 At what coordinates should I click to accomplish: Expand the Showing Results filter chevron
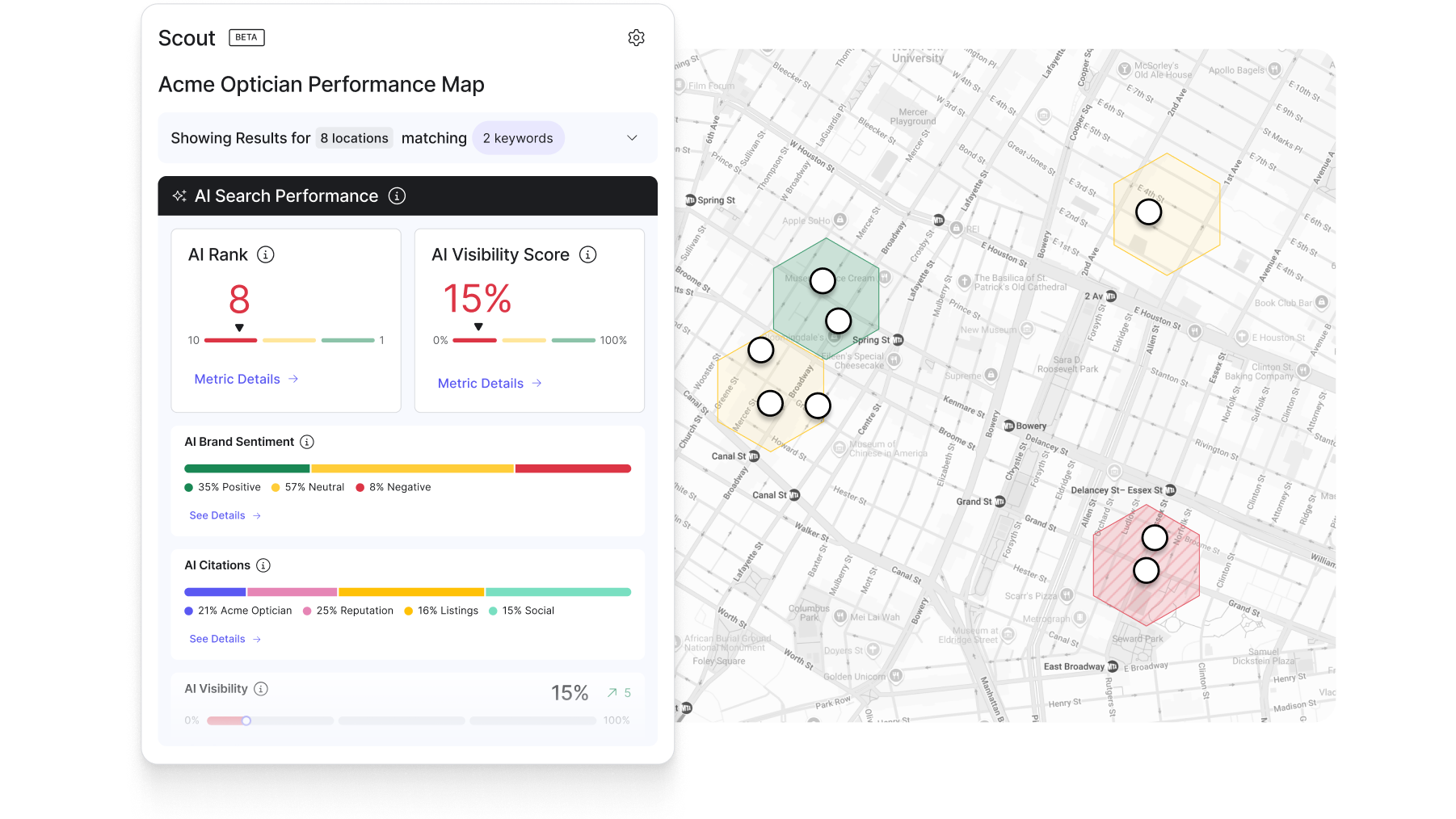coord(632,138)
